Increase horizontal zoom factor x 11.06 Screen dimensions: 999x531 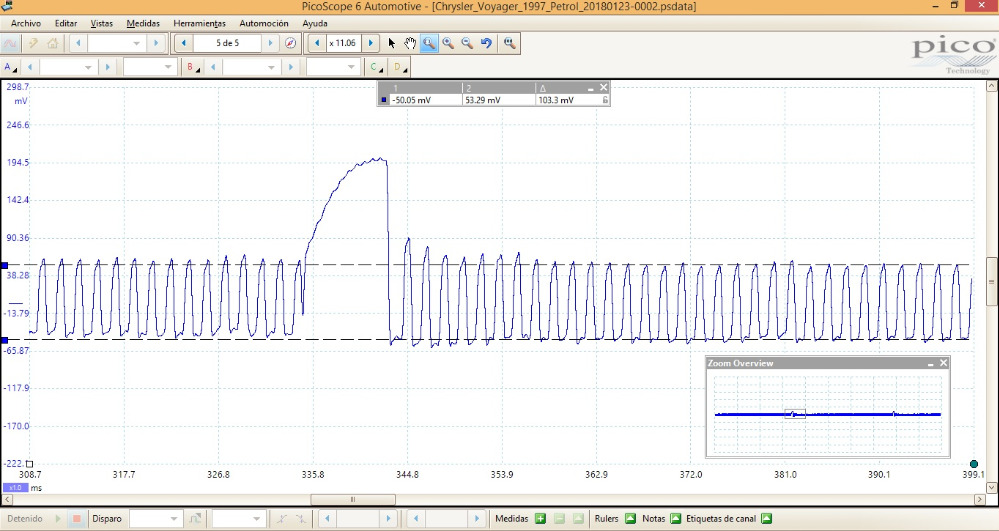[x=370, y=43]
